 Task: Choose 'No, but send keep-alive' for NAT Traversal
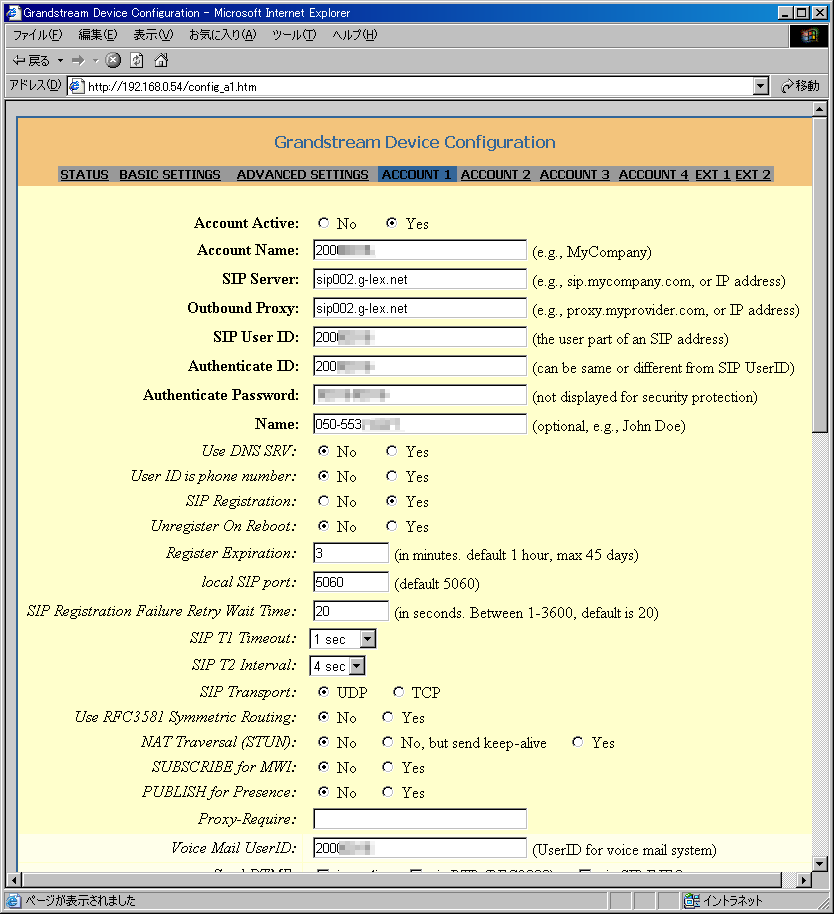[x=388, y=743]
